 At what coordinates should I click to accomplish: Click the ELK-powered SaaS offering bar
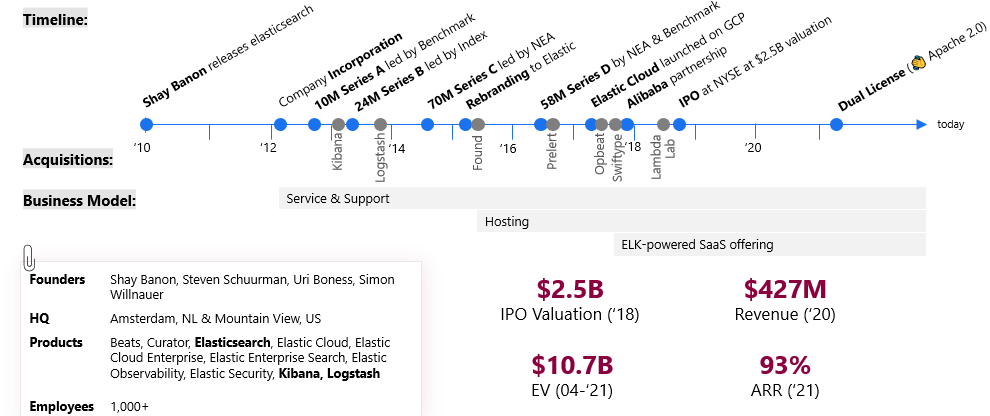click(x=769, y=244)
